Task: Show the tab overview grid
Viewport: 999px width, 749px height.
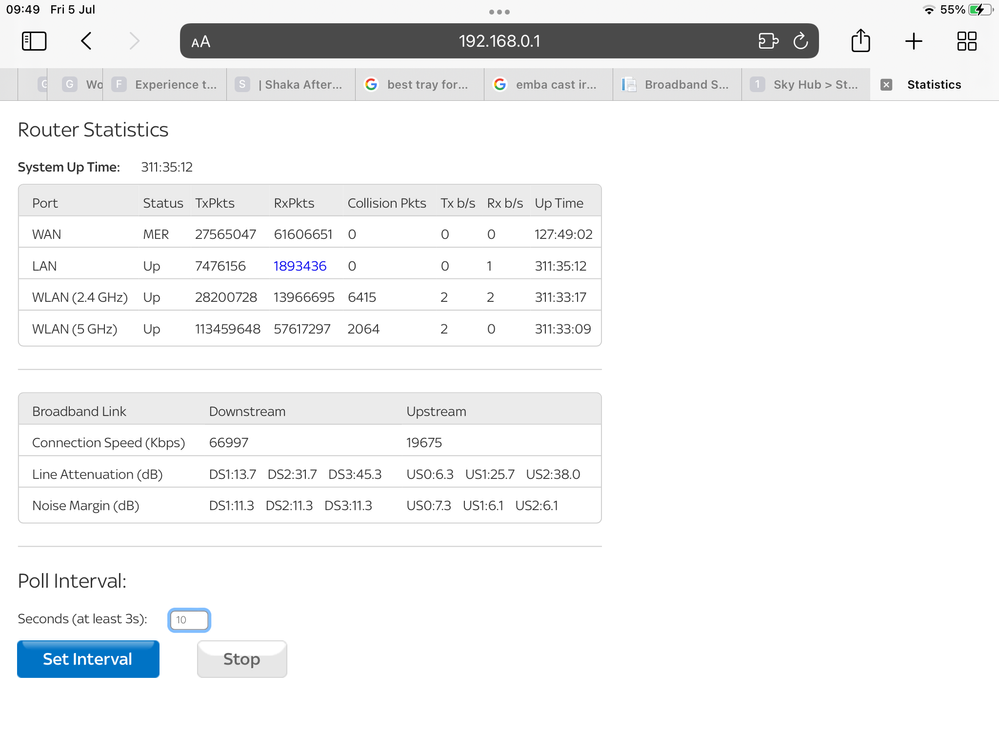Action: click(x=967, y=41)
